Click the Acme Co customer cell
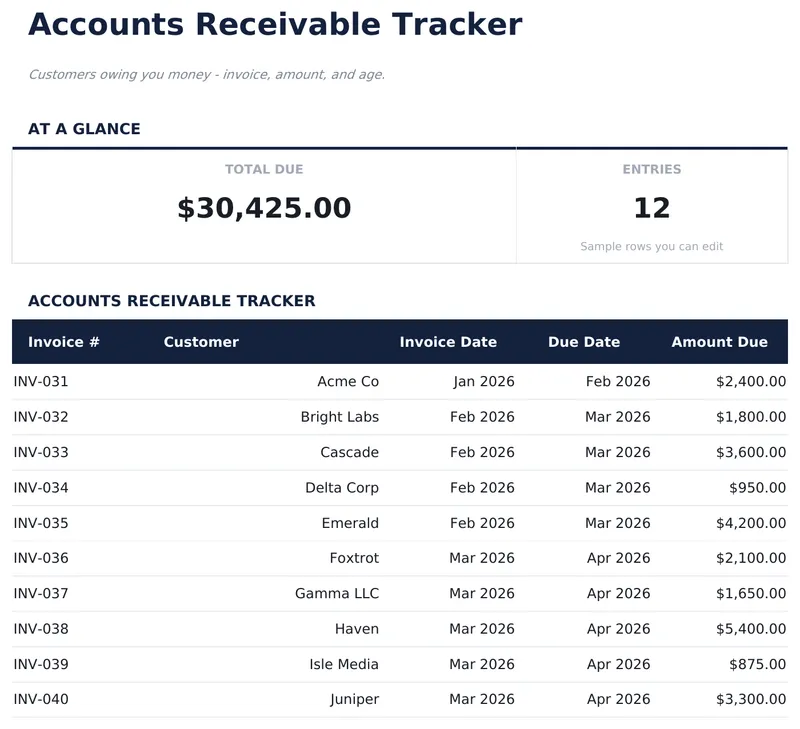The height and width of the screenshot is (729, 800). pos(347,381)
